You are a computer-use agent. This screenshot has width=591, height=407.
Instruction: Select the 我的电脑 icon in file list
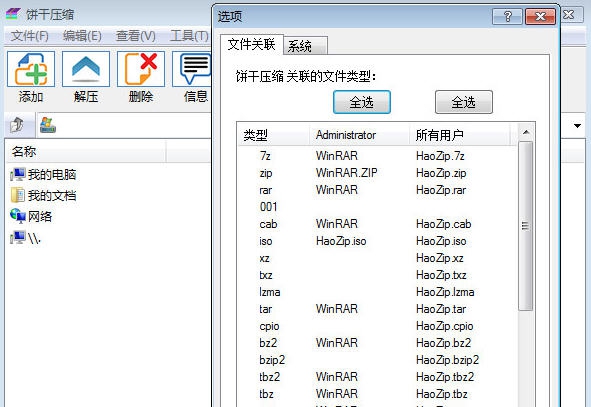[17, 174]
